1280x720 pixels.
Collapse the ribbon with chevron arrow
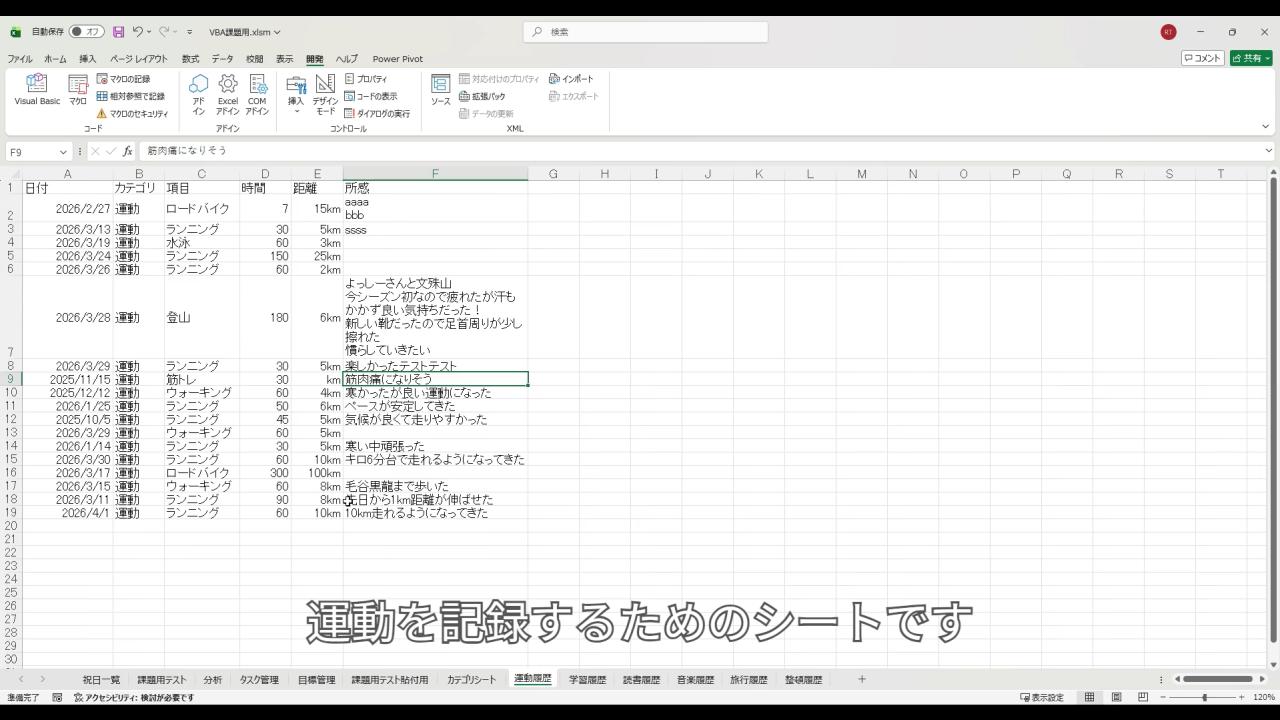(1265, 127)
